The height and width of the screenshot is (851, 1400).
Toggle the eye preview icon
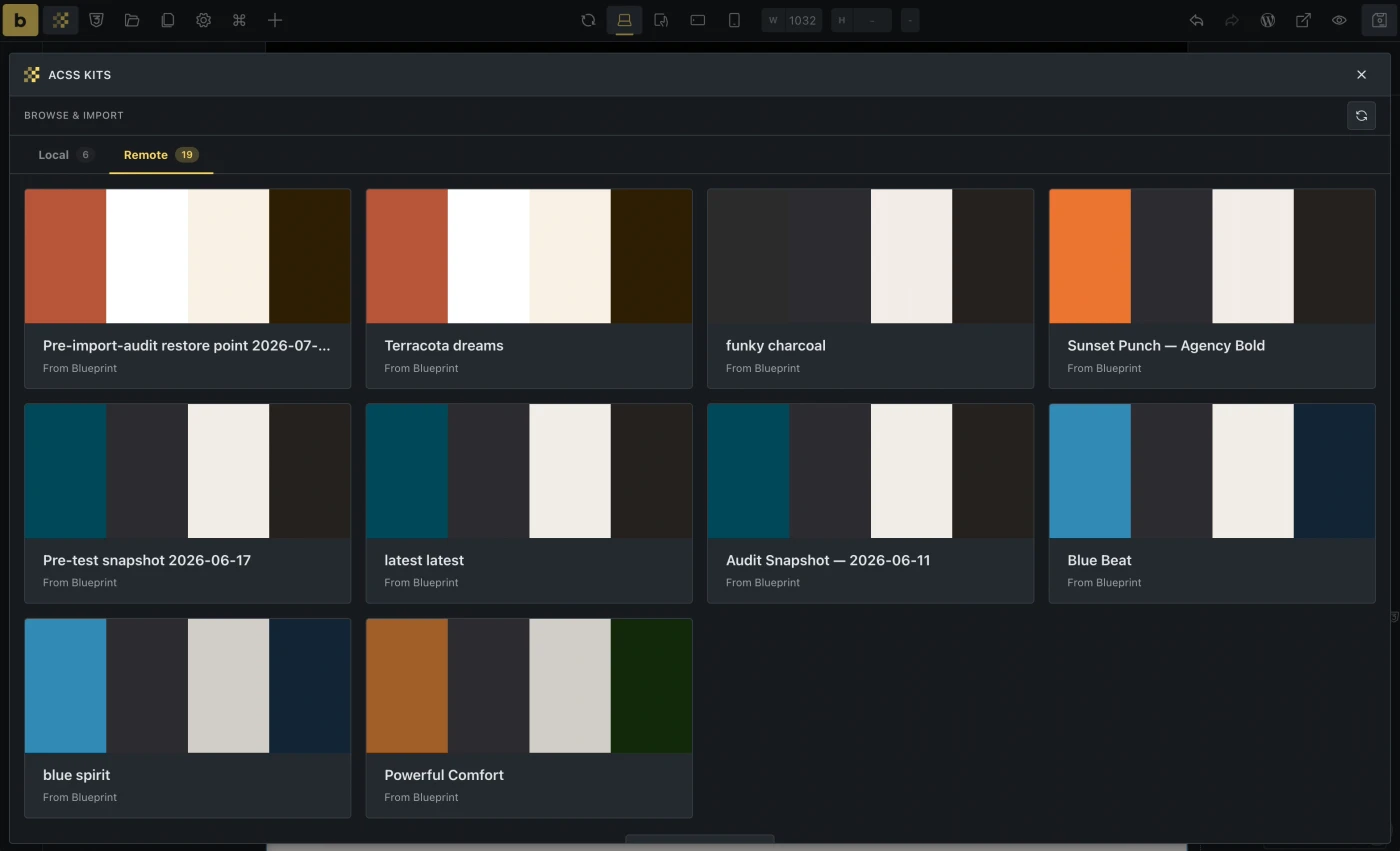pyautogui.click(x=1339, y=20)
